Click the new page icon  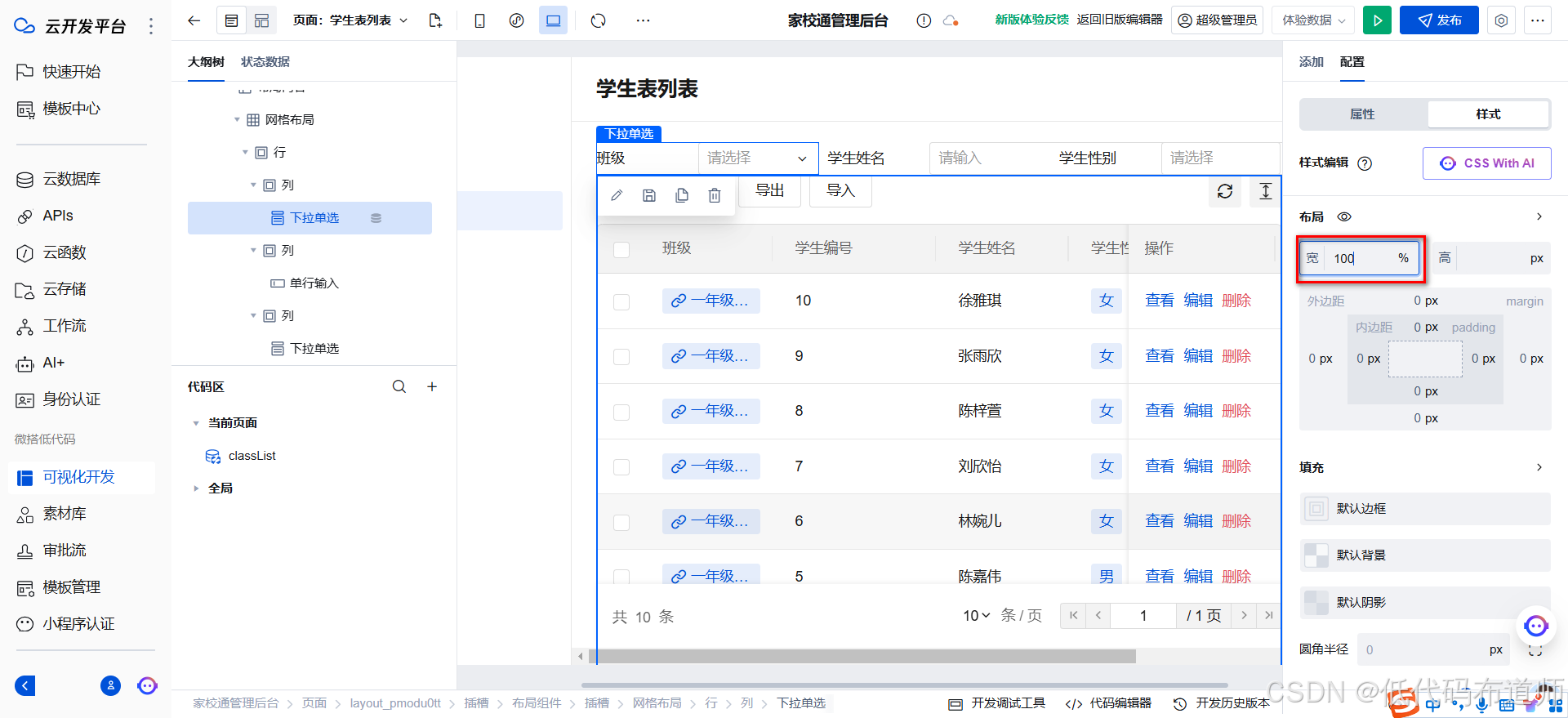point(435,20)
